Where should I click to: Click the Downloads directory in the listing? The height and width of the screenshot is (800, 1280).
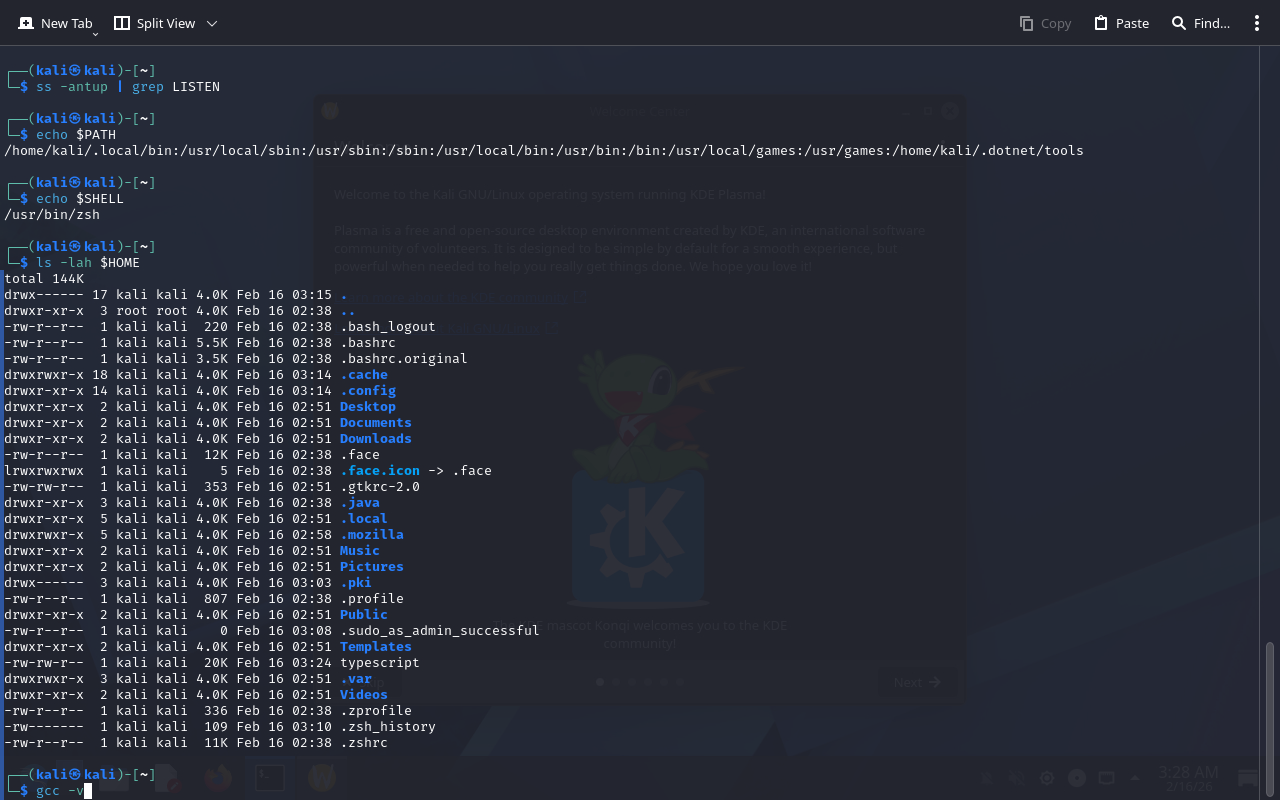coord(375,439)
